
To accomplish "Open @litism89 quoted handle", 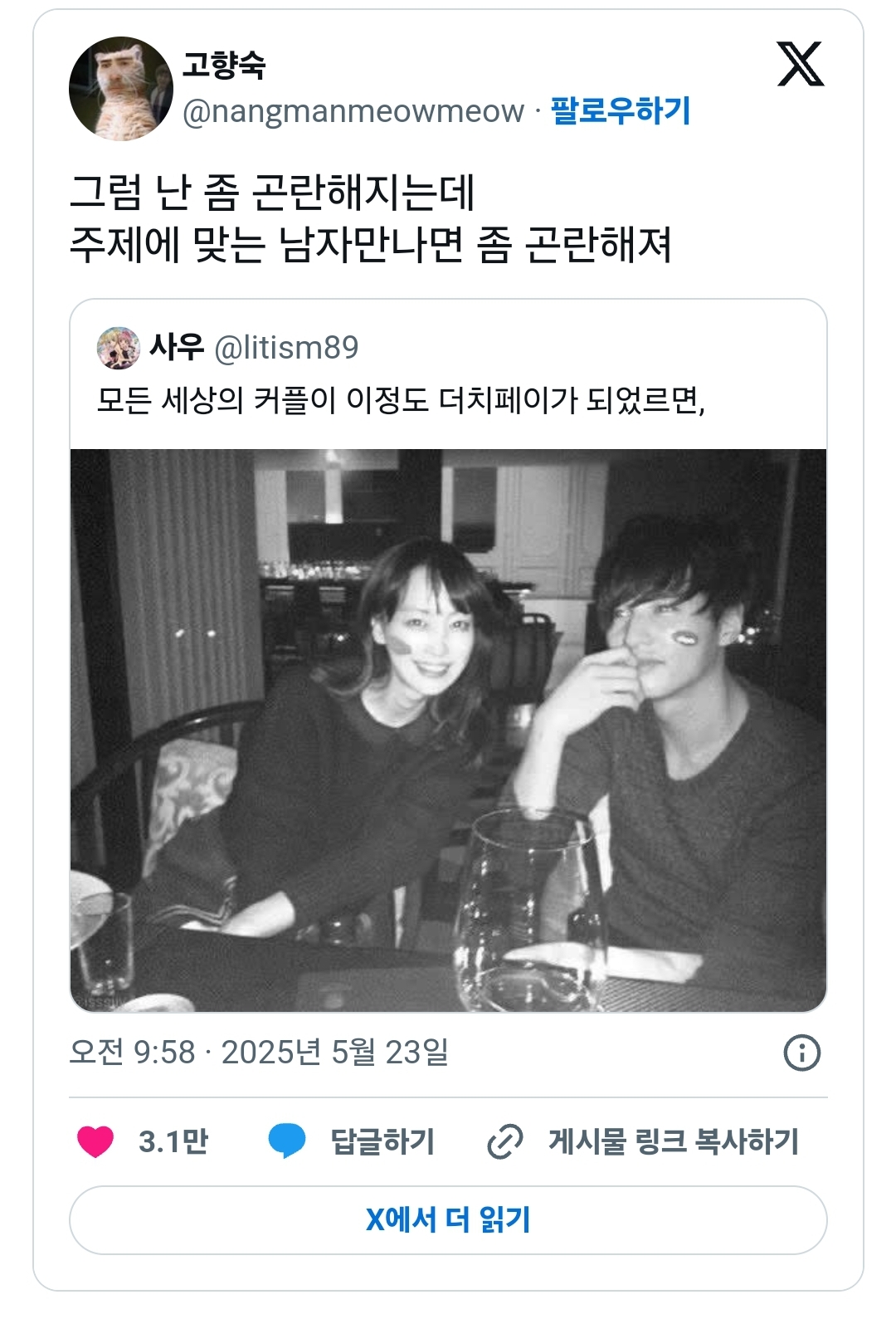I will point(286,348).
